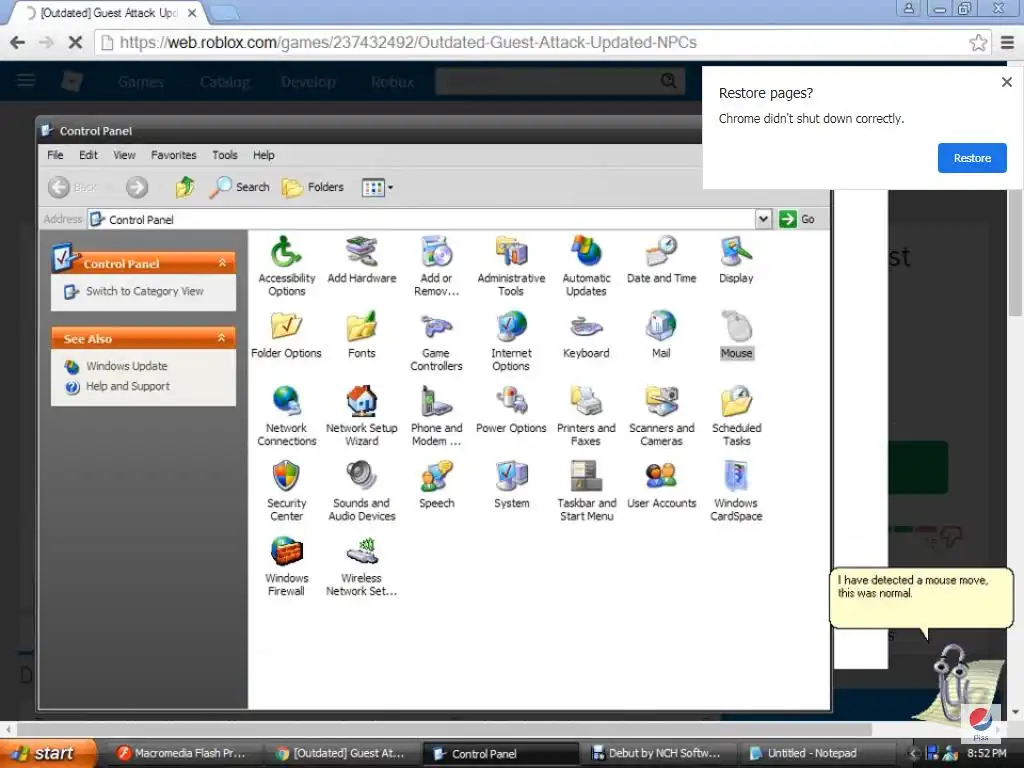Screen dimensions: 1024x768
Task: Toggle the Folders pane button
Action: 313,187
